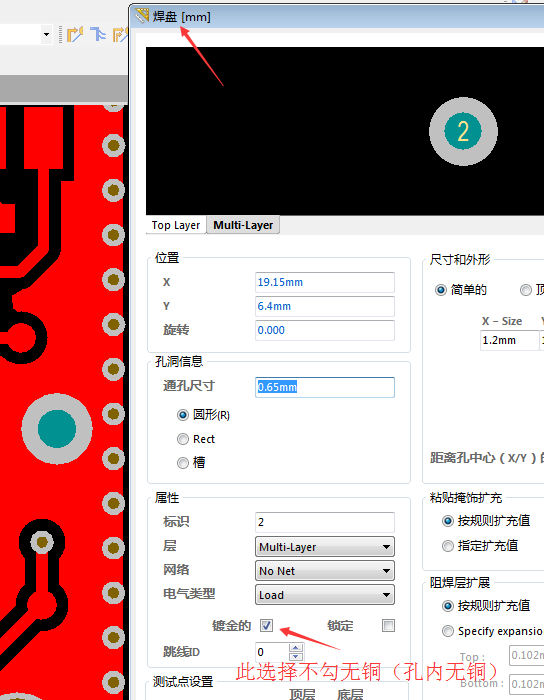Edit the 跳线ID jumper field
This screenshot has width=544, height=700.
272,652
